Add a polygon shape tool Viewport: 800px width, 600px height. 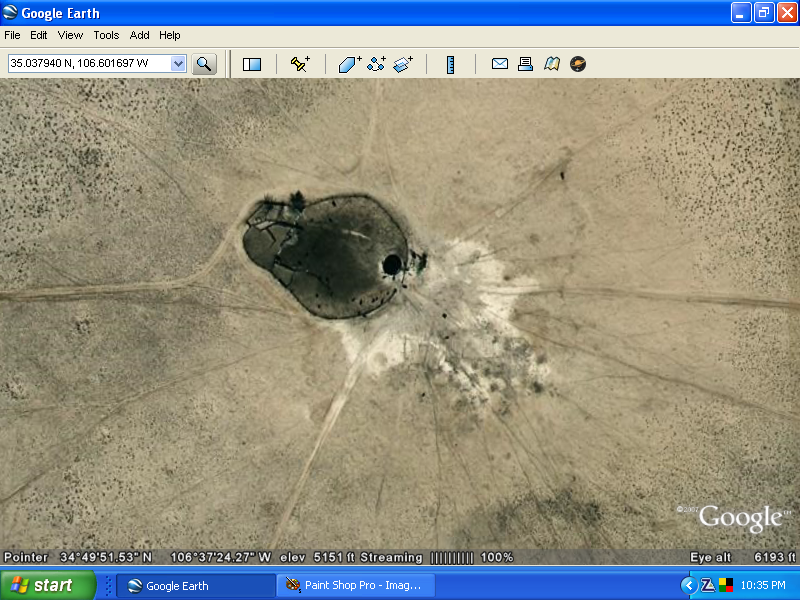(x=350, y=64)
